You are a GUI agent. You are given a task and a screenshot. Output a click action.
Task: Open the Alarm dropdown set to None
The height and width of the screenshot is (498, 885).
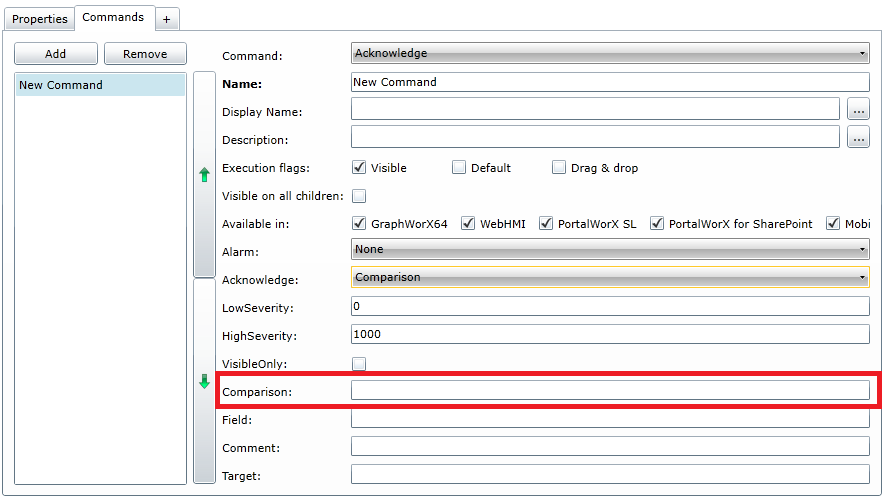tap(610, 249)
